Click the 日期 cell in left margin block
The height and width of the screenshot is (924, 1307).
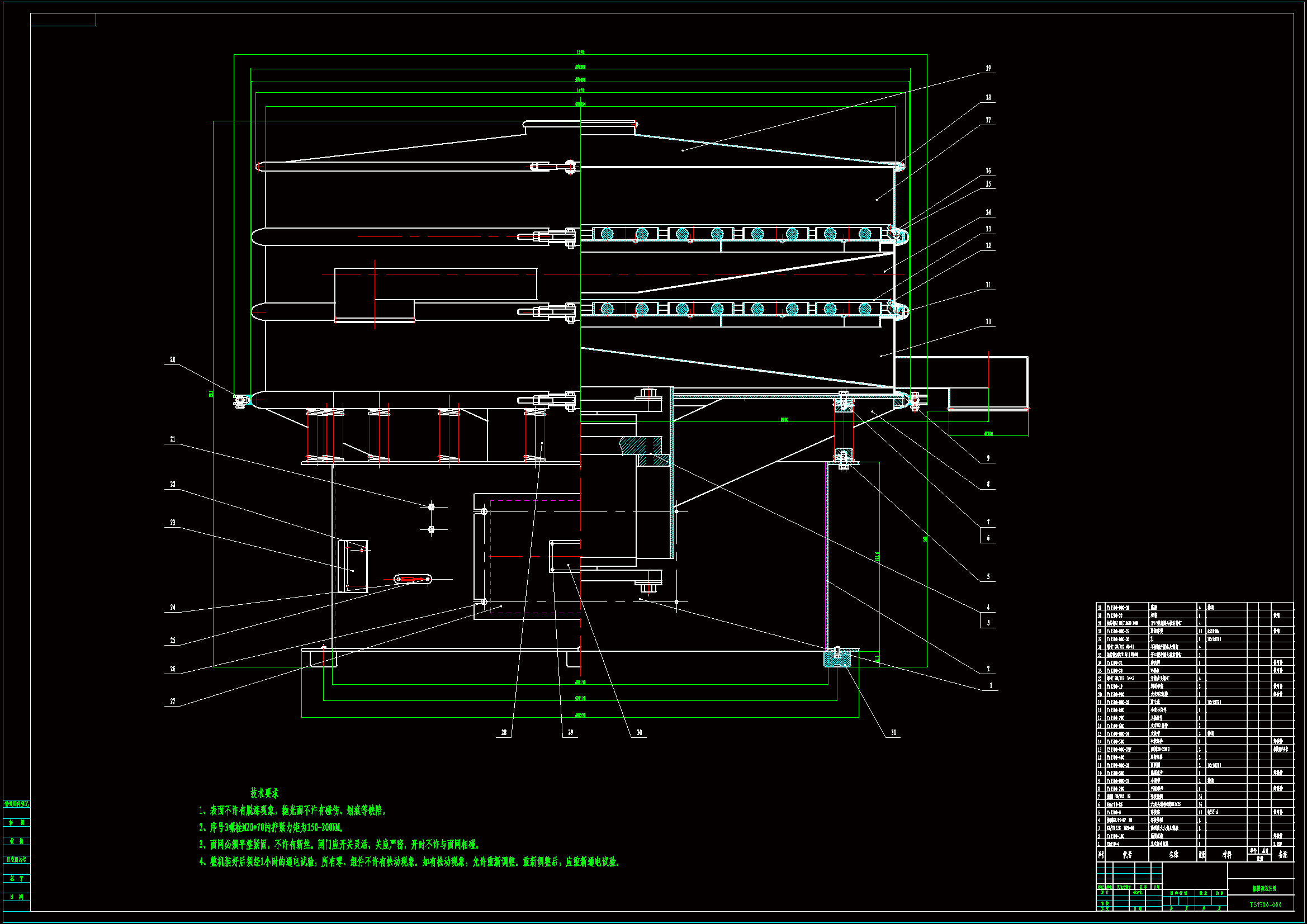pos(17,897)
